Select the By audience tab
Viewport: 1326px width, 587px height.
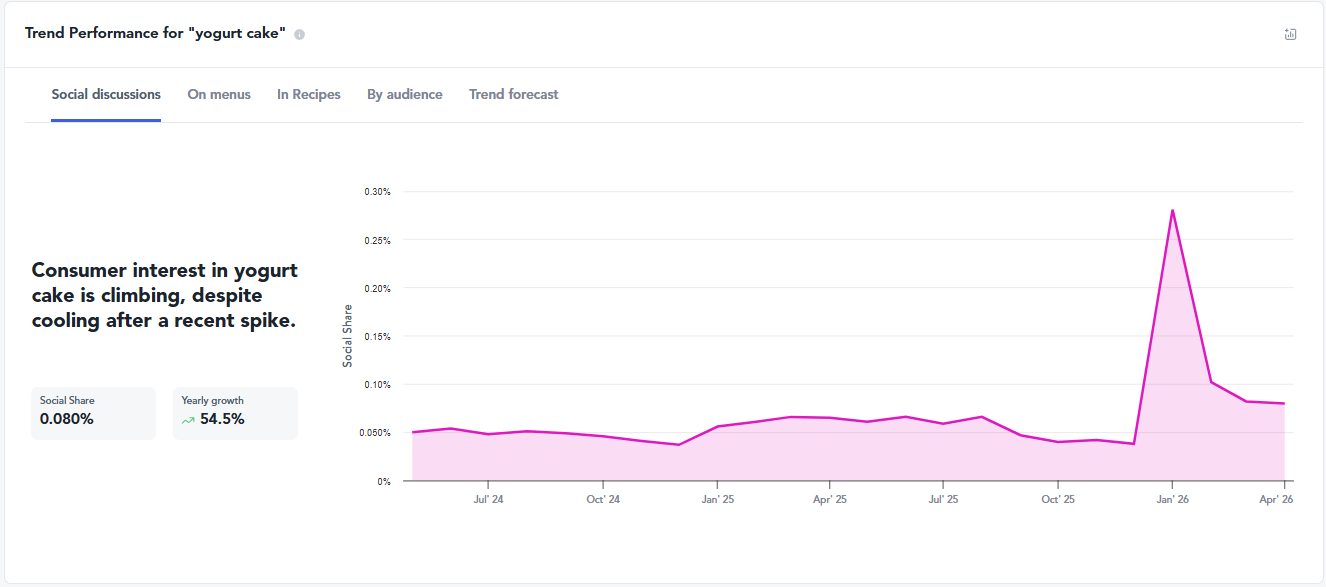point(404,94)
